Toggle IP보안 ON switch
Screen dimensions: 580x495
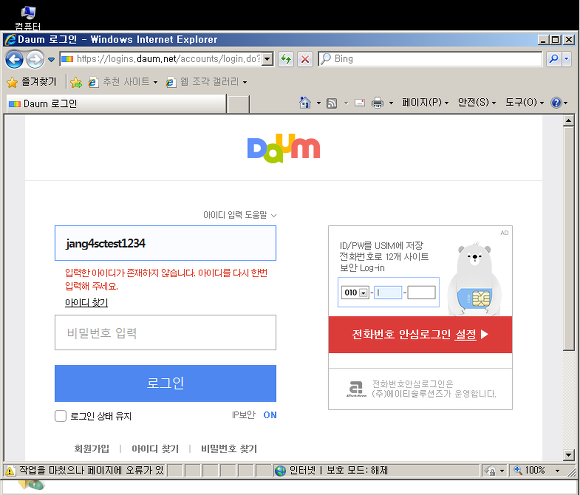click(x=270, y=415)
